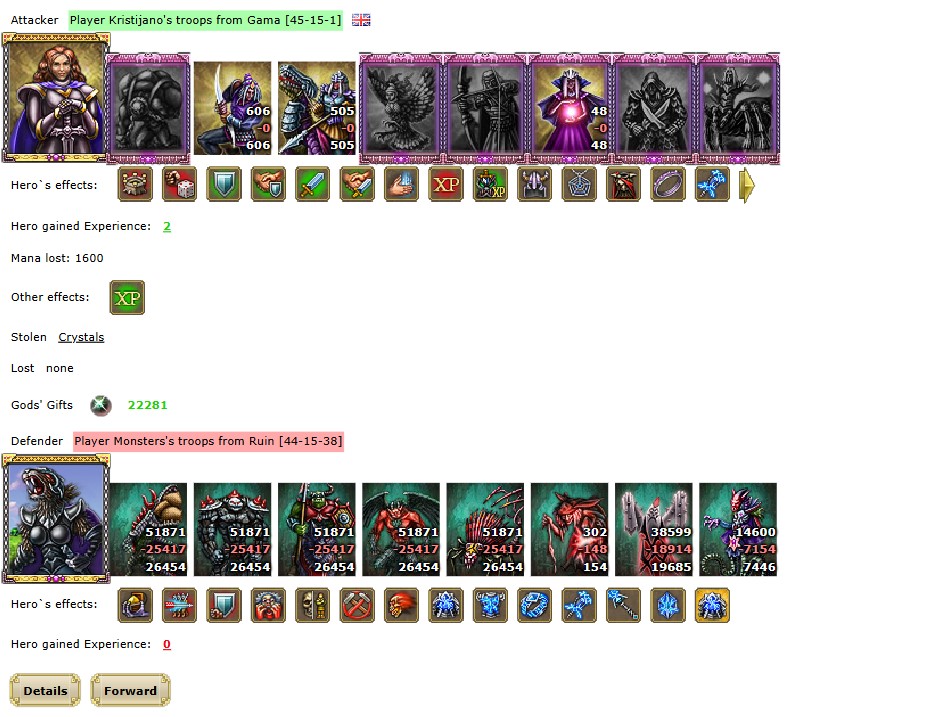Click defender's gained experience value 0
Image resolution: width=951 pixels, height=717 pixels.
coord(167,644)
